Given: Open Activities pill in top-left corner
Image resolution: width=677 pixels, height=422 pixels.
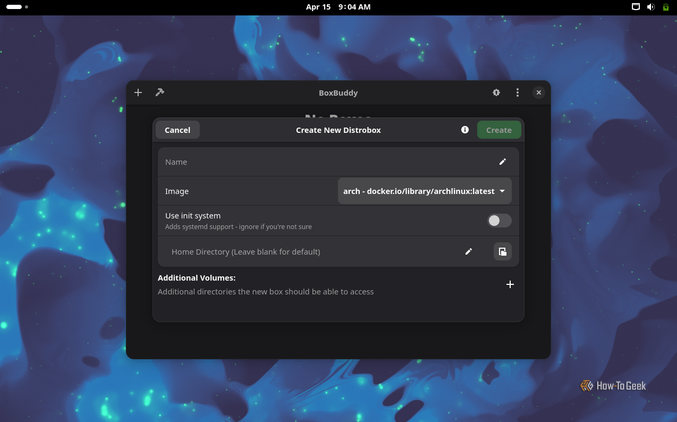Looking at the screenshot, I should point(17,7).
